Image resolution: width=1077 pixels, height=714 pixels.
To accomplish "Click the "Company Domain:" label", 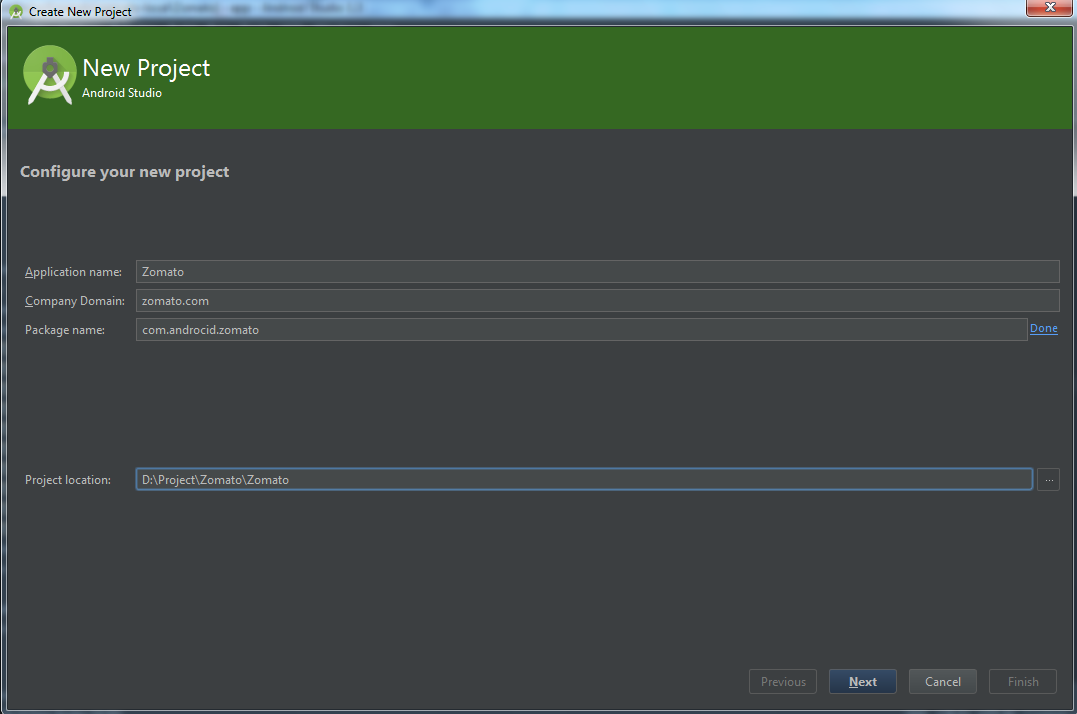I will pos(75,301).
